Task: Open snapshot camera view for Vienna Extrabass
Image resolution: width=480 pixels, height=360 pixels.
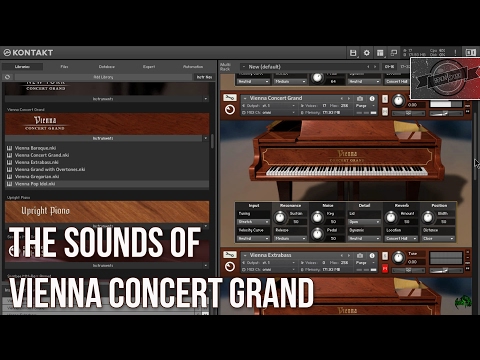Action: (x=360, y=255)
